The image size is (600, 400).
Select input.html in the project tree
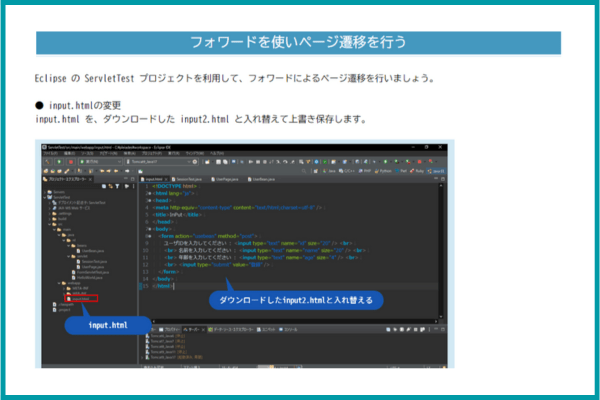pos(77,298)
